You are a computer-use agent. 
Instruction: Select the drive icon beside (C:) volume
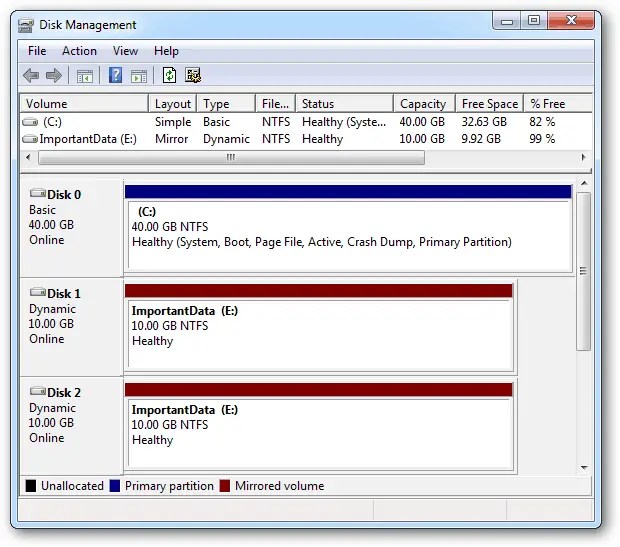(x=30, y=122)
